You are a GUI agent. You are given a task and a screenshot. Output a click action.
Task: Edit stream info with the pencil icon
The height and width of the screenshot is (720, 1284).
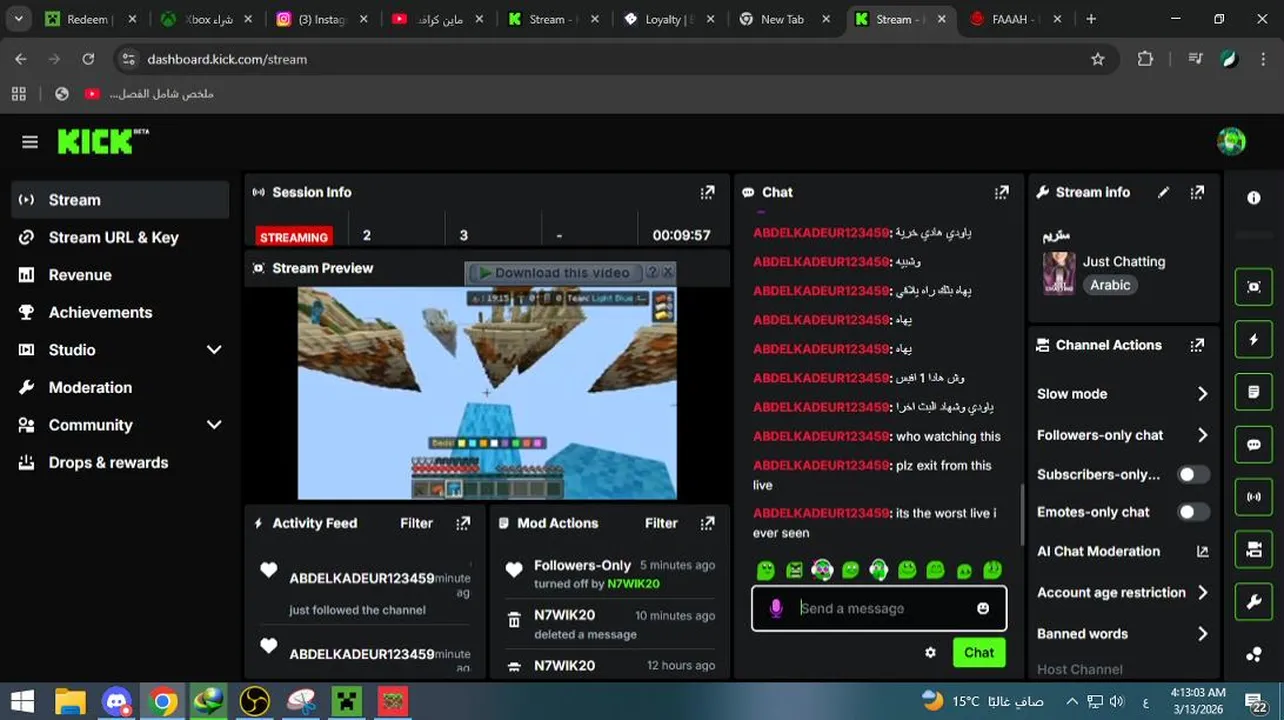point(1163,192)
